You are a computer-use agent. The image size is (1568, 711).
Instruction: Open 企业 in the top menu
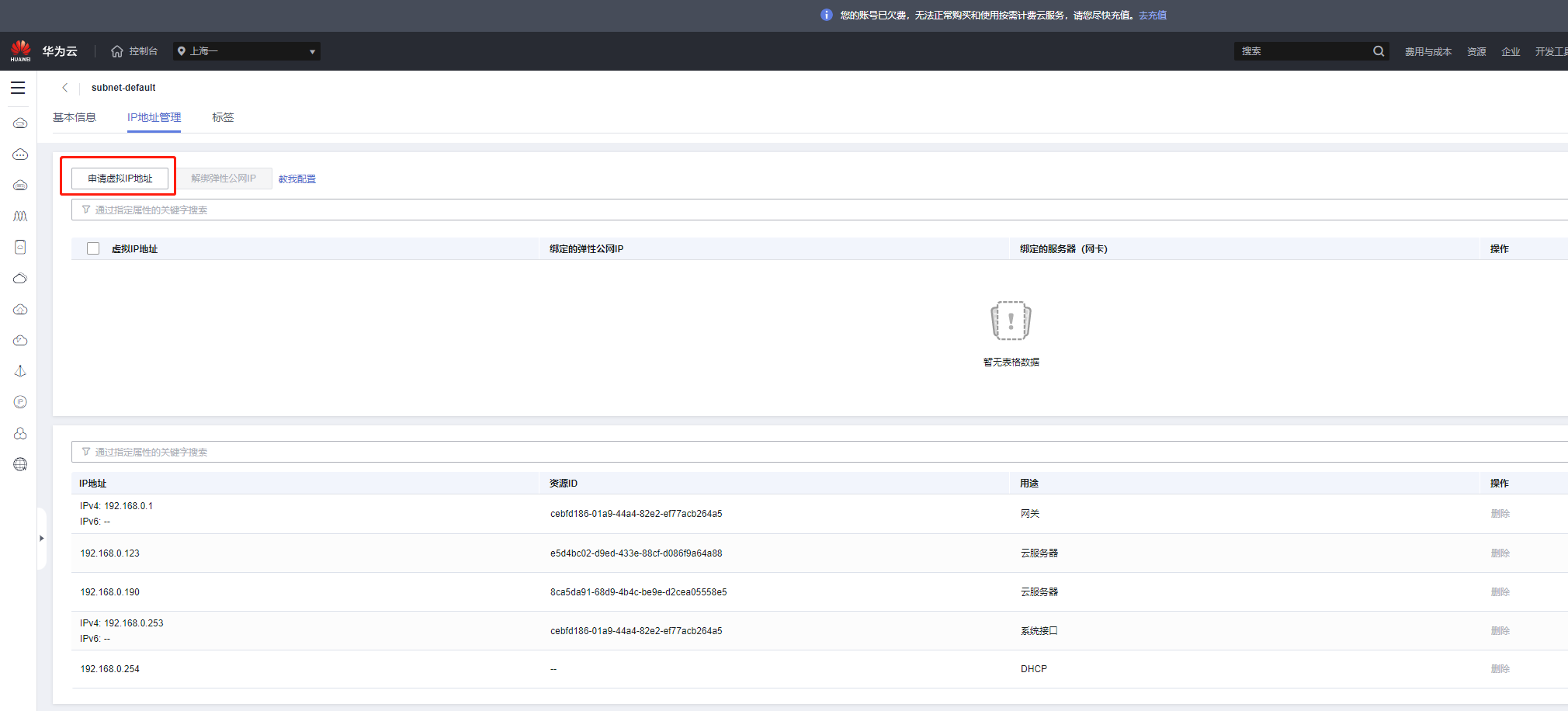click(x=1511, y=51)
